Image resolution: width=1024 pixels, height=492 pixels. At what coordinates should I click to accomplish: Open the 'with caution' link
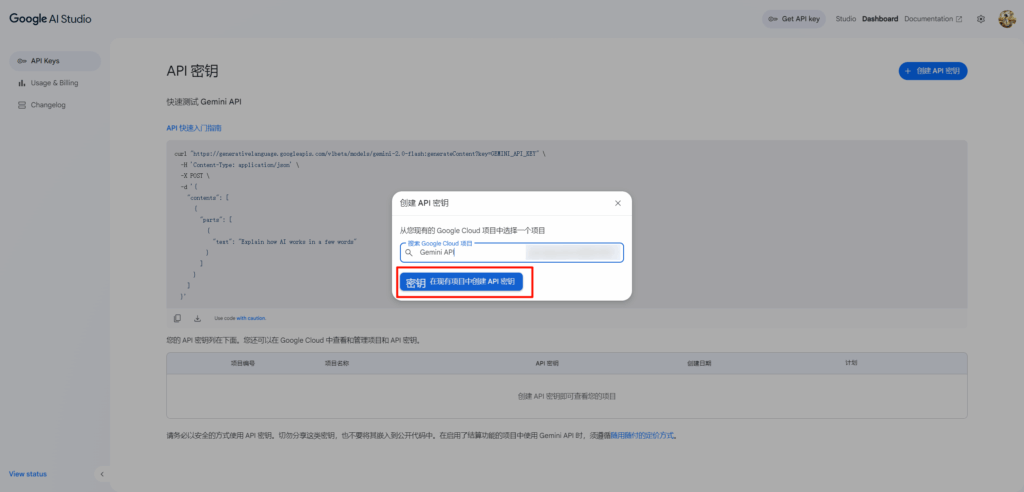(x=251, y=318)
